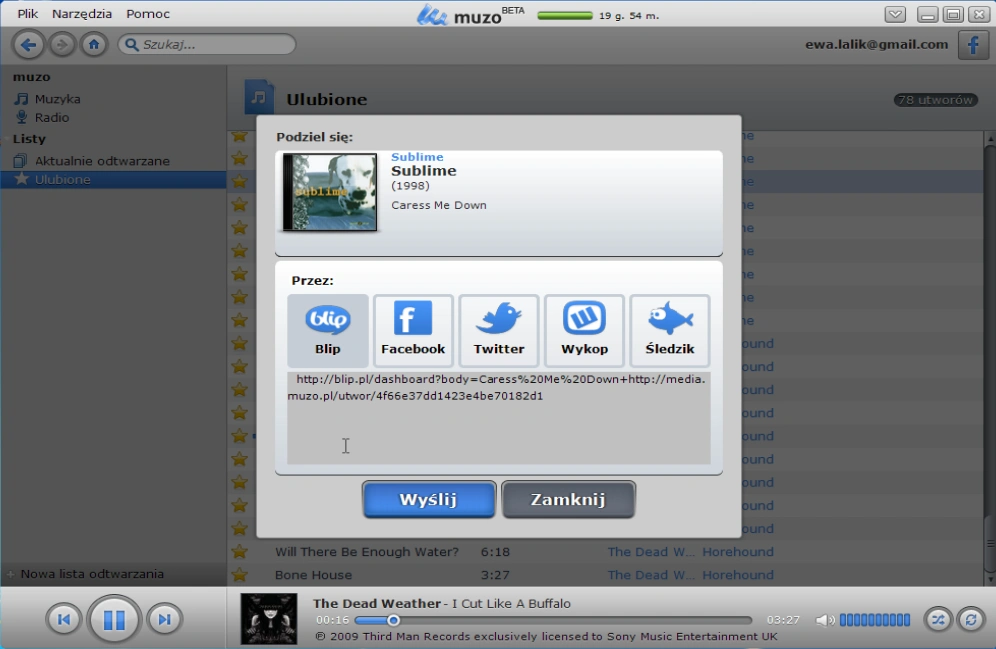Choose Facebook as sharing service
This screenshot has width=996, height=649.
(x=413, y=330)
